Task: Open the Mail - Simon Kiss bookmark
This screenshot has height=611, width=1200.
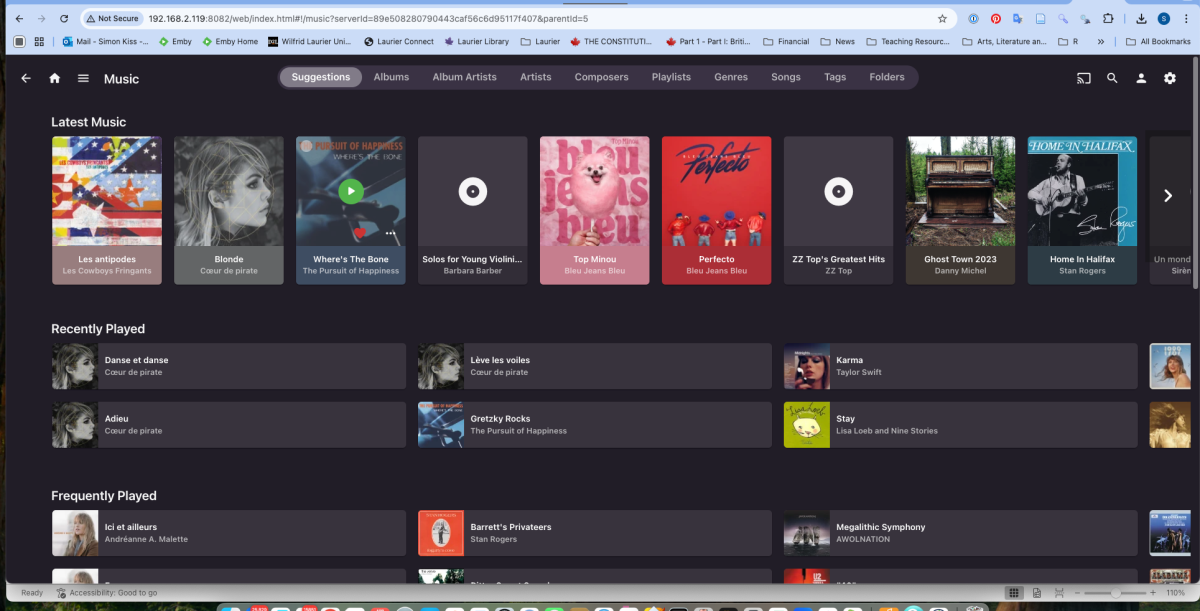Action: [x=105, y=42]
